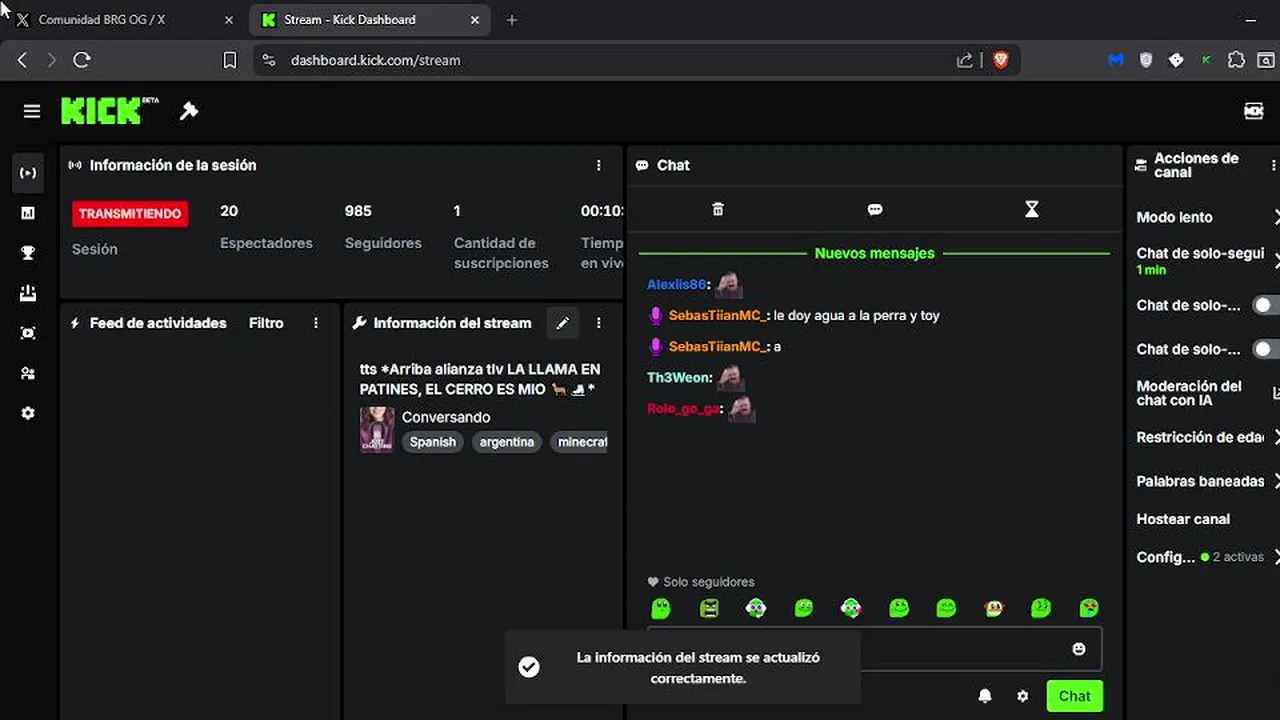Insert the angry green square emote
The height and width of the screenshot is (720, 1280).
click(x=709, y=608)
